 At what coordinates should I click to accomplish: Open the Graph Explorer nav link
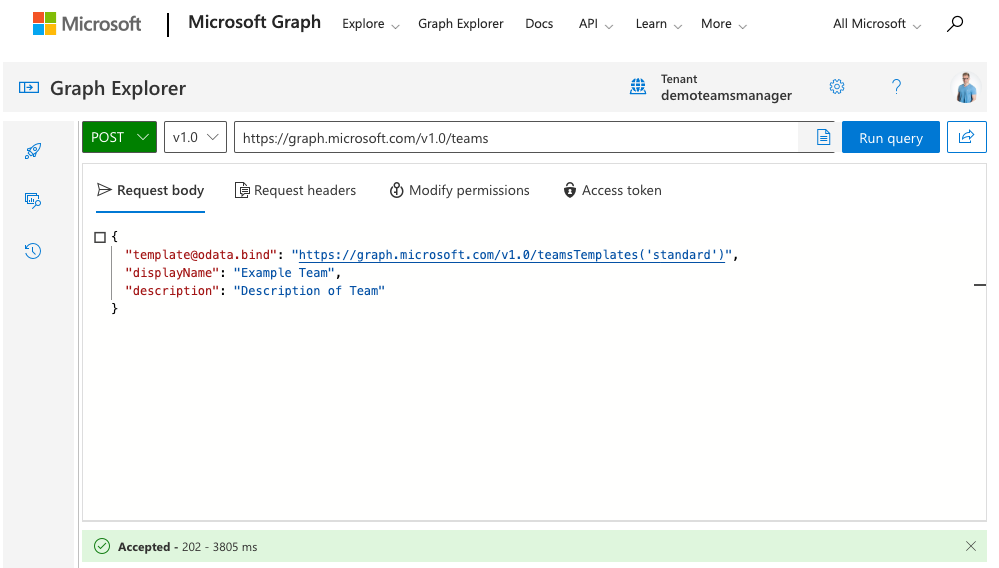click(461, 24)
